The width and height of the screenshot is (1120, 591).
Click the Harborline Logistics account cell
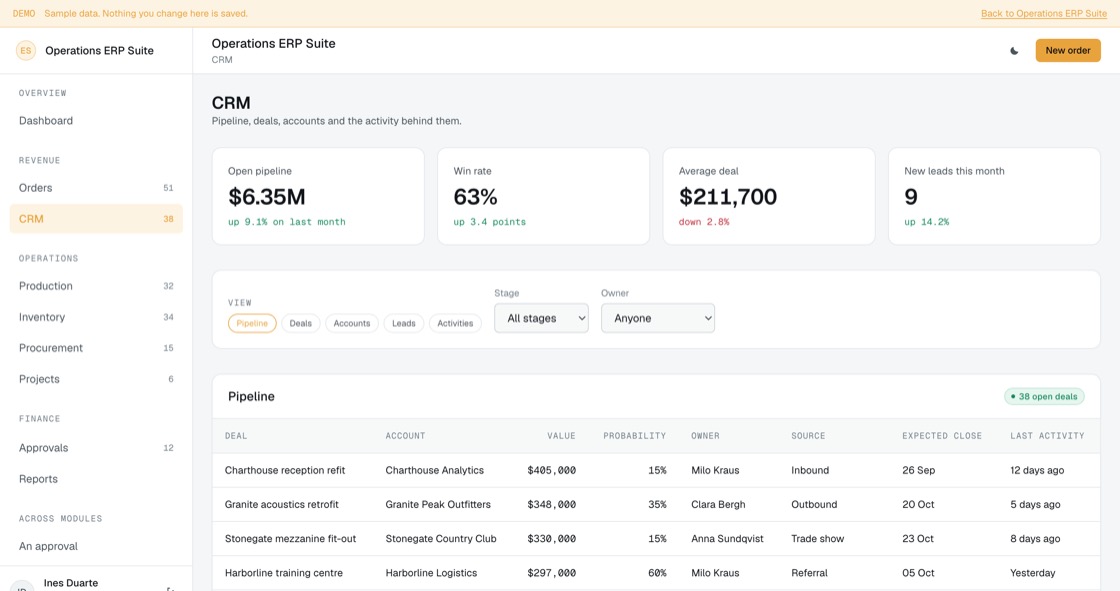(x=431, y=573)
